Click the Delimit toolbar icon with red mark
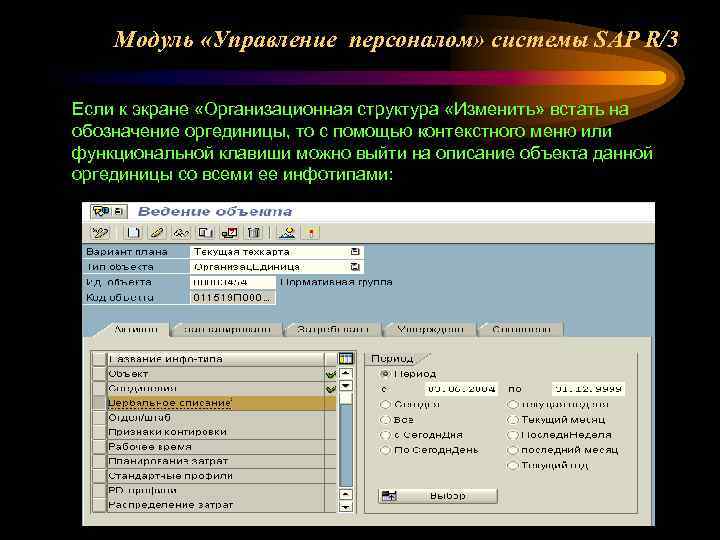 (230, 233)
